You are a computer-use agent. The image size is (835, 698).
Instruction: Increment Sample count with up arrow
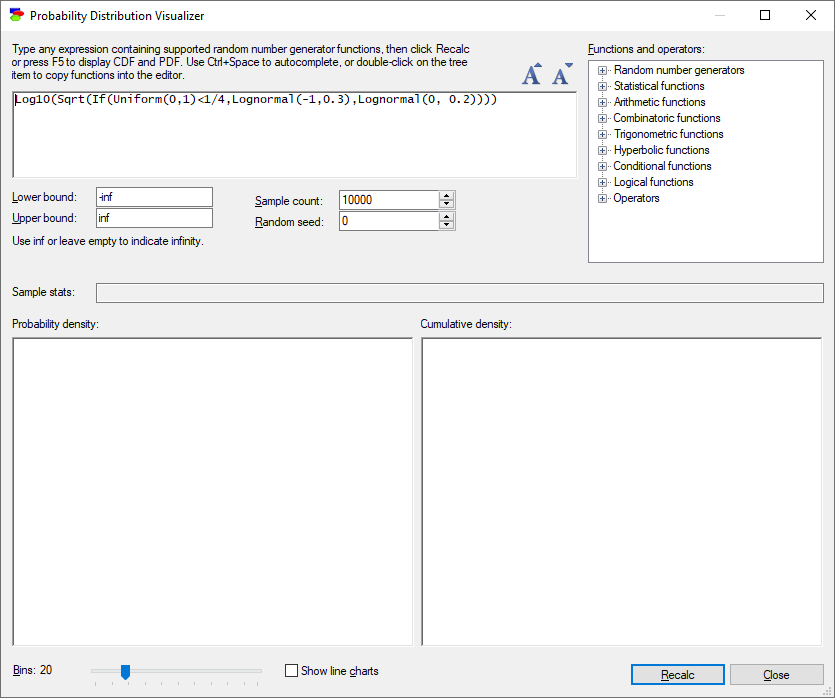click(447, 196)
